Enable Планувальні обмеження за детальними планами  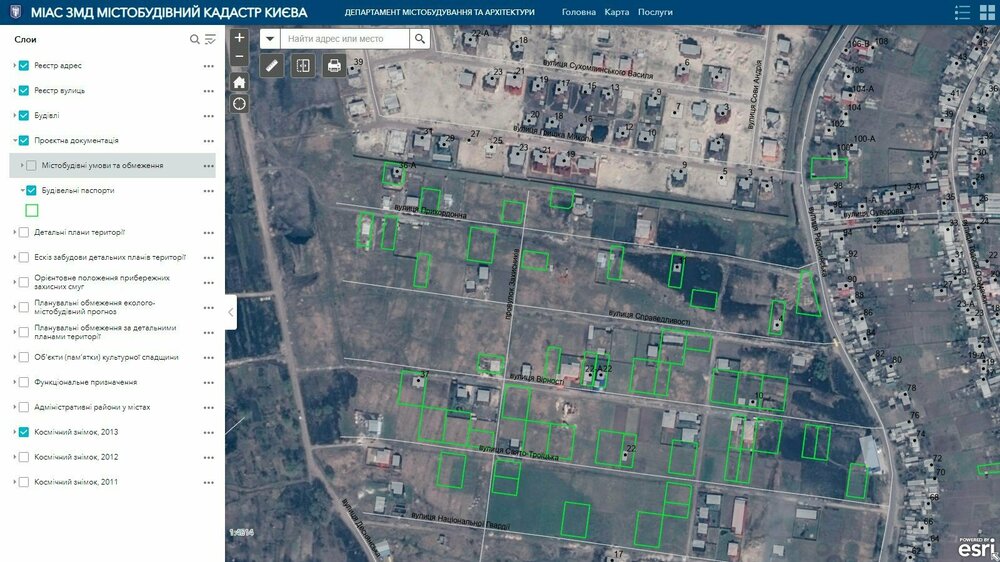click(x=24, y=332)
